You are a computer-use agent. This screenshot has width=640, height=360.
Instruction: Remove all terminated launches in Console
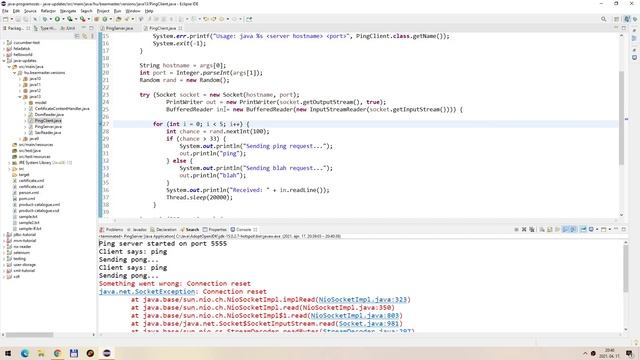tap(531, 229)
